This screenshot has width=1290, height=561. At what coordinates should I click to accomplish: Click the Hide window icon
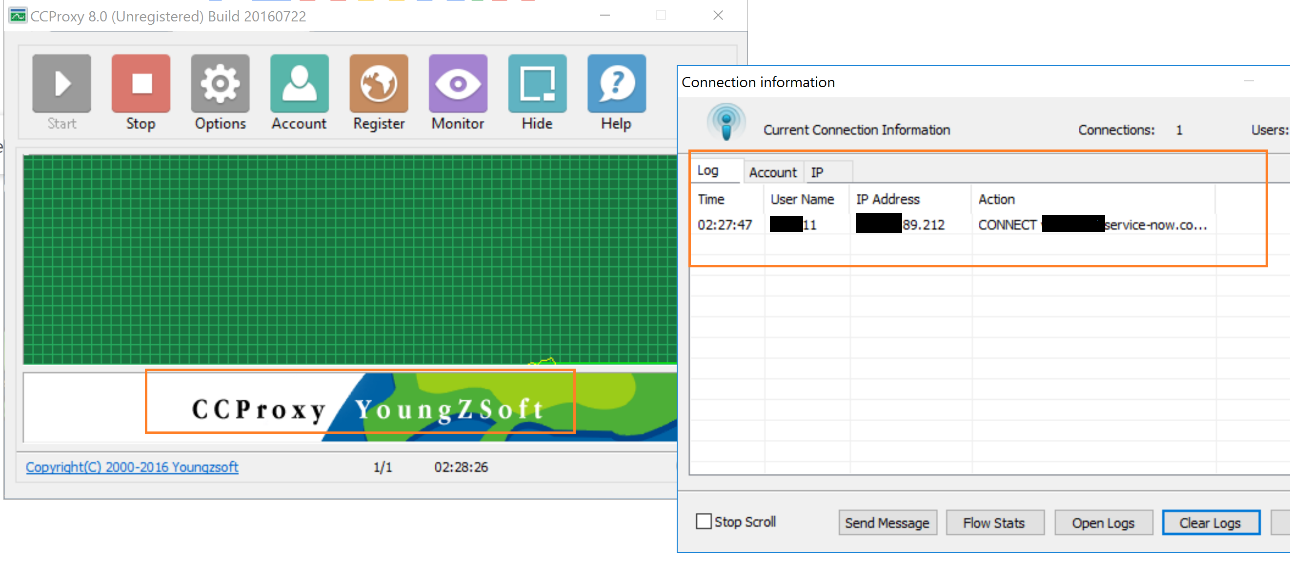(537, 84)
